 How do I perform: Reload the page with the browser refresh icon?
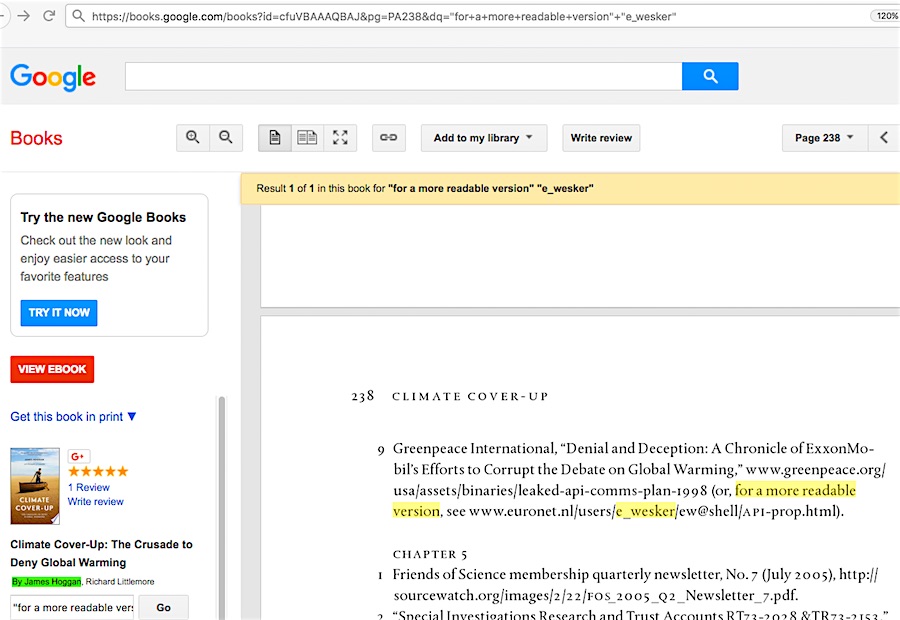[x=49, y=16]
